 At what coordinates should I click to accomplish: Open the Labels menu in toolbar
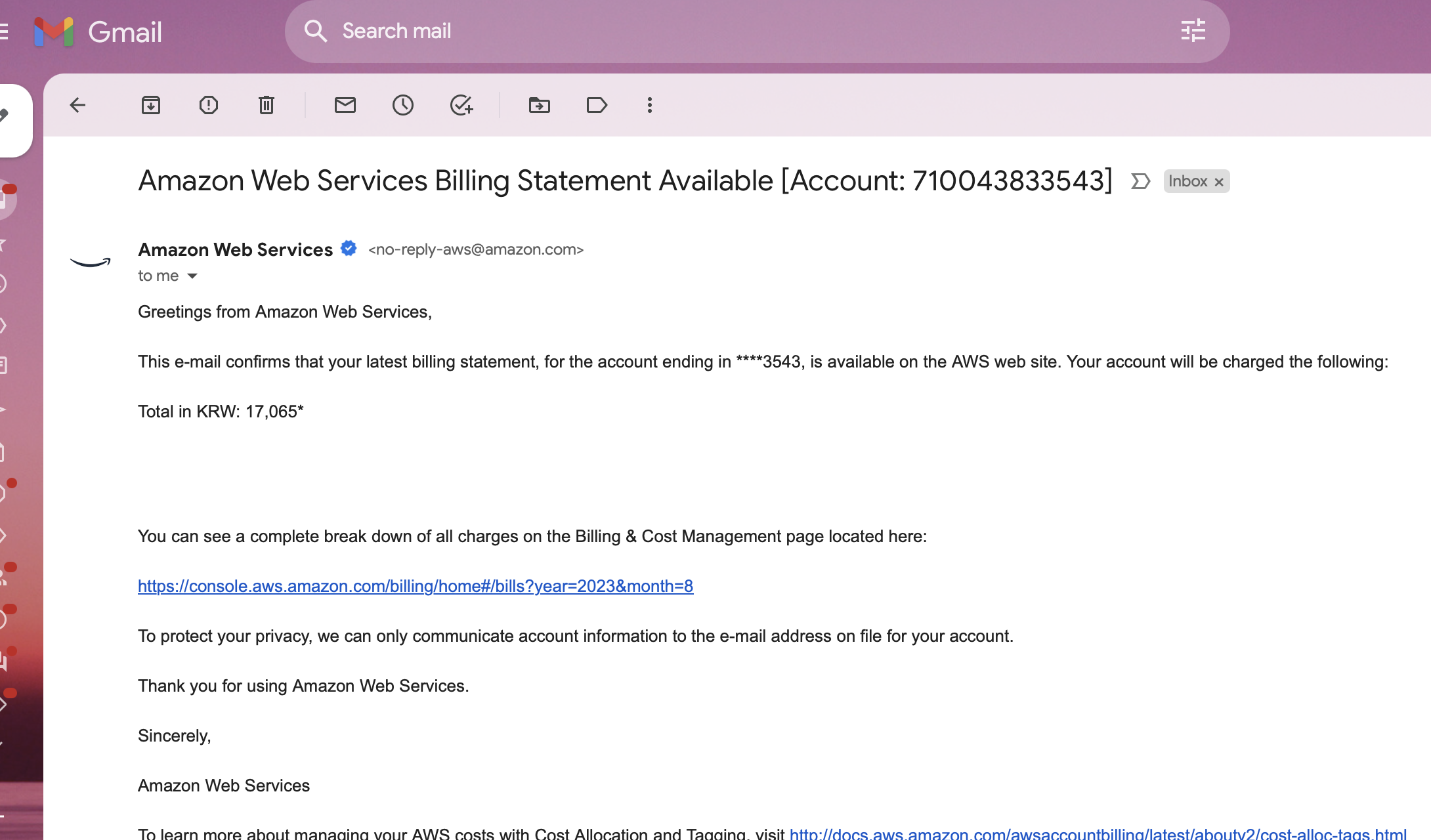coord(597,105)
